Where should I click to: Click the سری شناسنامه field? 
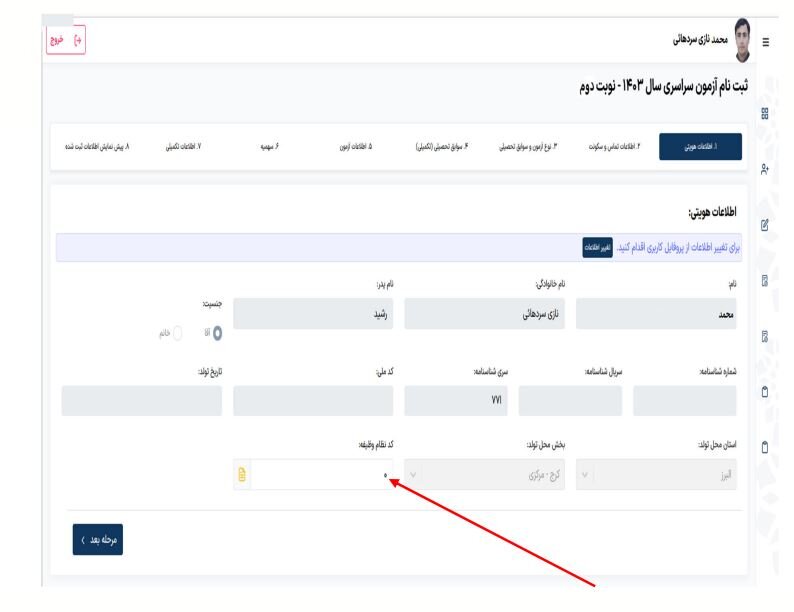456,400
